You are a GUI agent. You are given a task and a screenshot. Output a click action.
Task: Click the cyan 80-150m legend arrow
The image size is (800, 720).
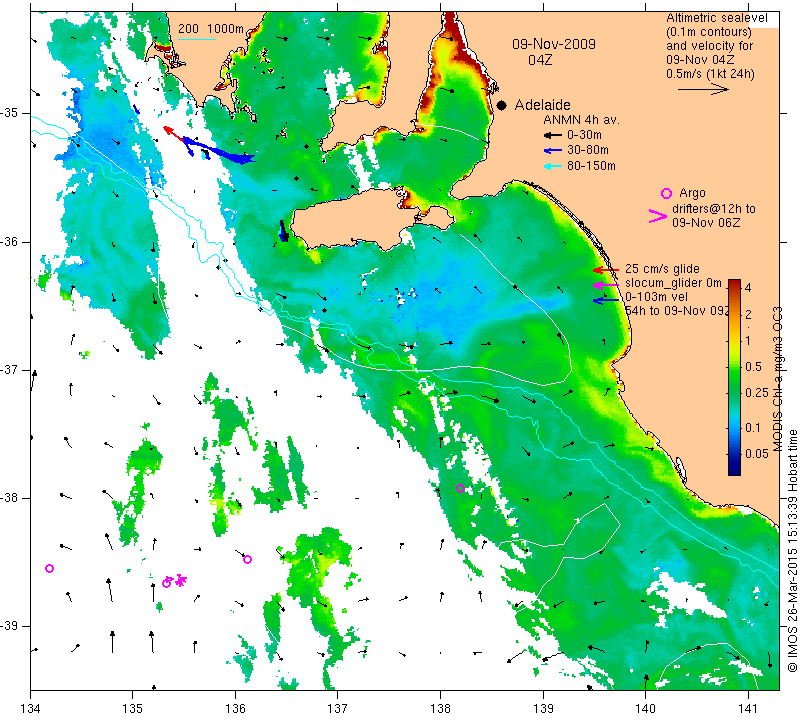pyautogui.click(x=553, y=166)
